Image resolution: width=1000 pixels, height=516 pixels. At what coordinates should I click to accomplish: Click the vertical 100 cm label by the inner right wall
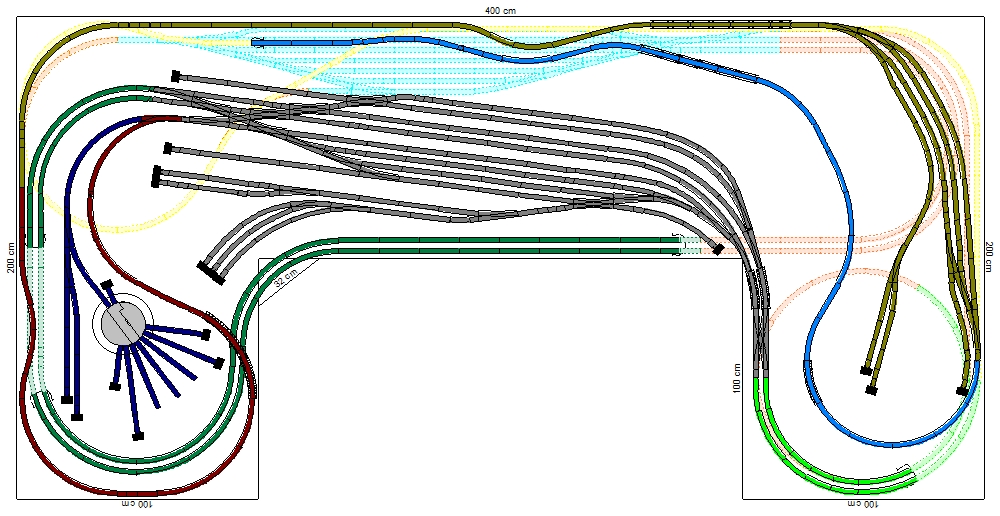click(x=737, y=378)
